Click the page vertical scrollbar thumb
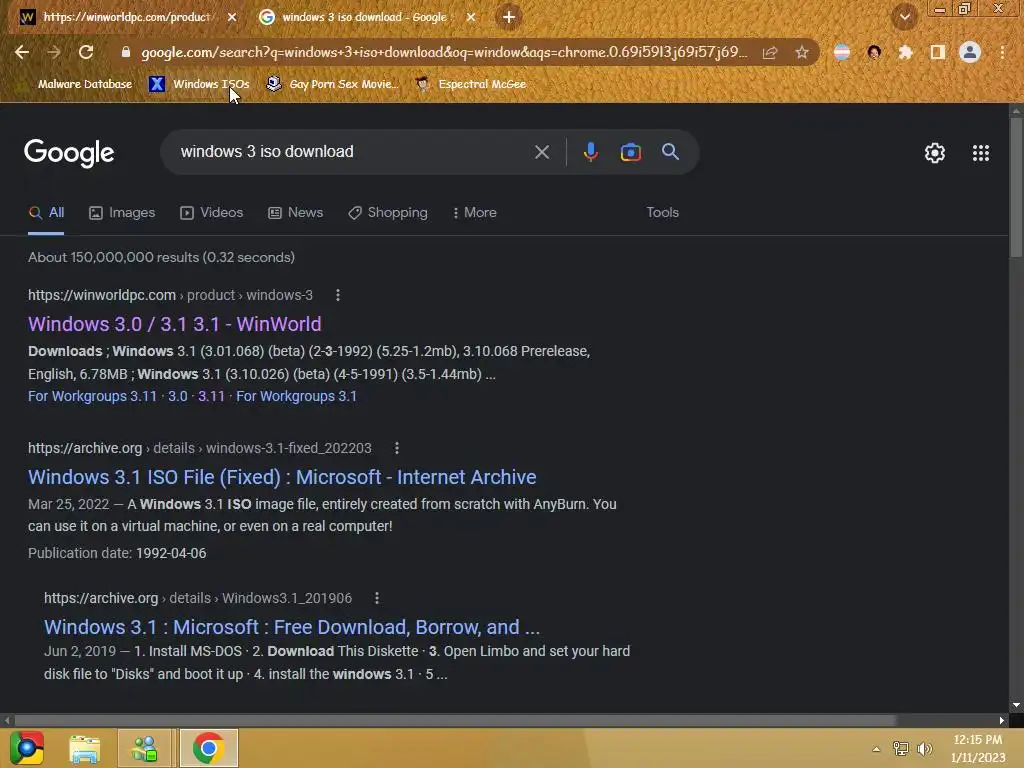This screenshot has height=768, width=1024. click(x=1016, y=186)
